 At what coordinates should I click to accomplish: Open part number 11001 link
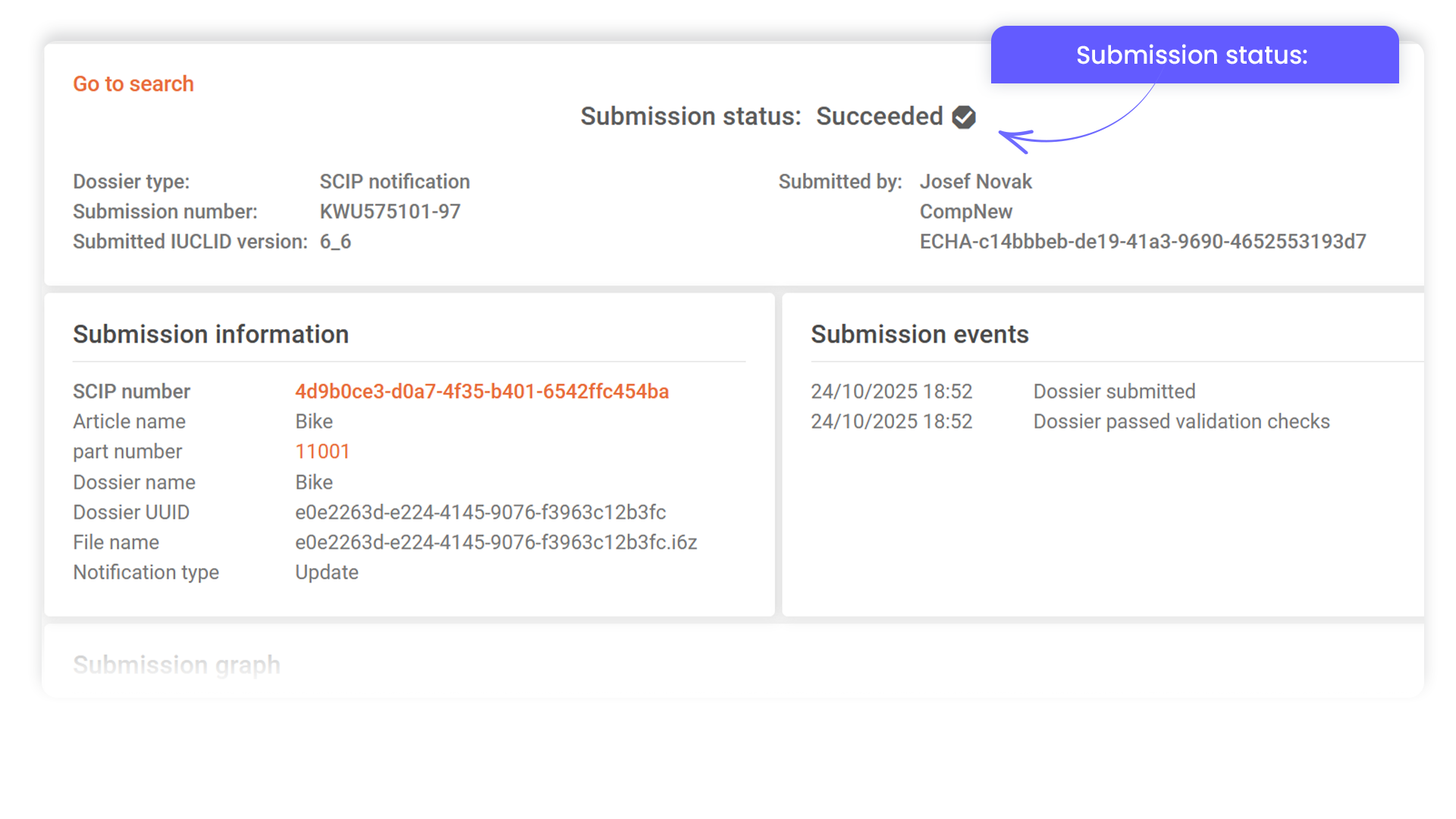pos(322,451)
